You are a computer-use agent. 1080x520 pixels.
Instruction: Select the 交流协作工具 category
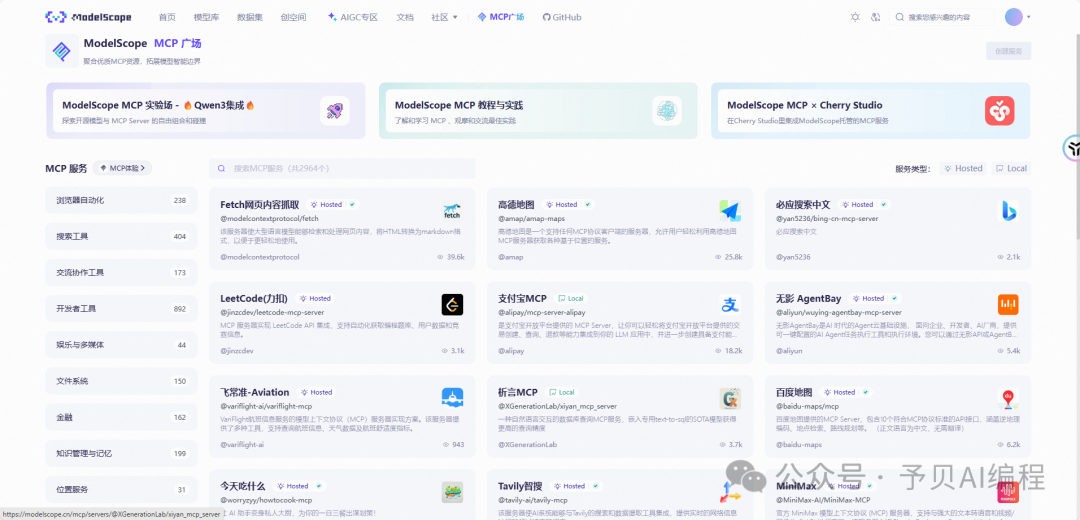[x=121, y=273]
